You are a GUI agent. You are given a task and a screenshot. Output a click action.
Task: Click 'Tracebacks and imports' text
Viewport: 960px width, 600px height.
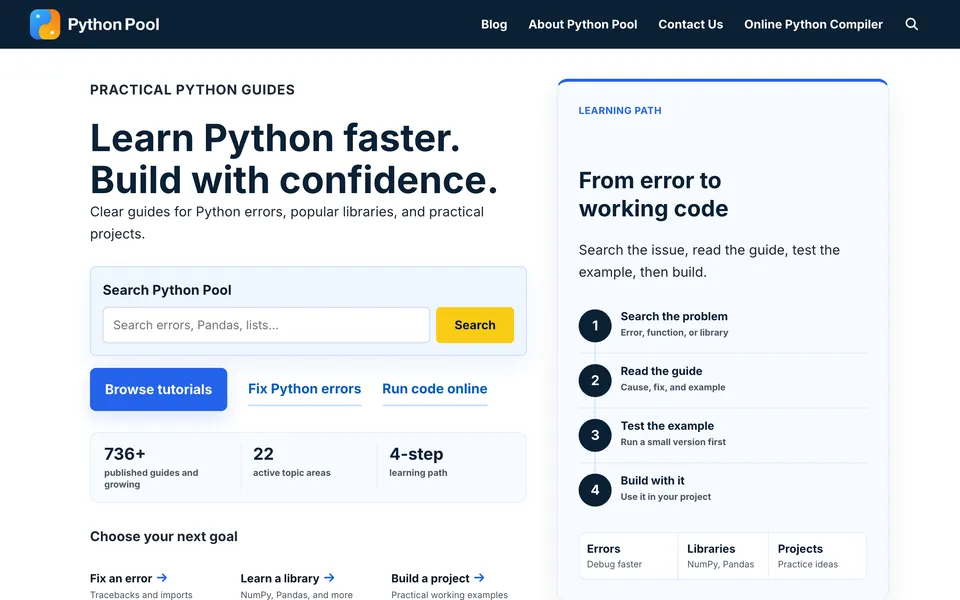(x=141, y=594)
